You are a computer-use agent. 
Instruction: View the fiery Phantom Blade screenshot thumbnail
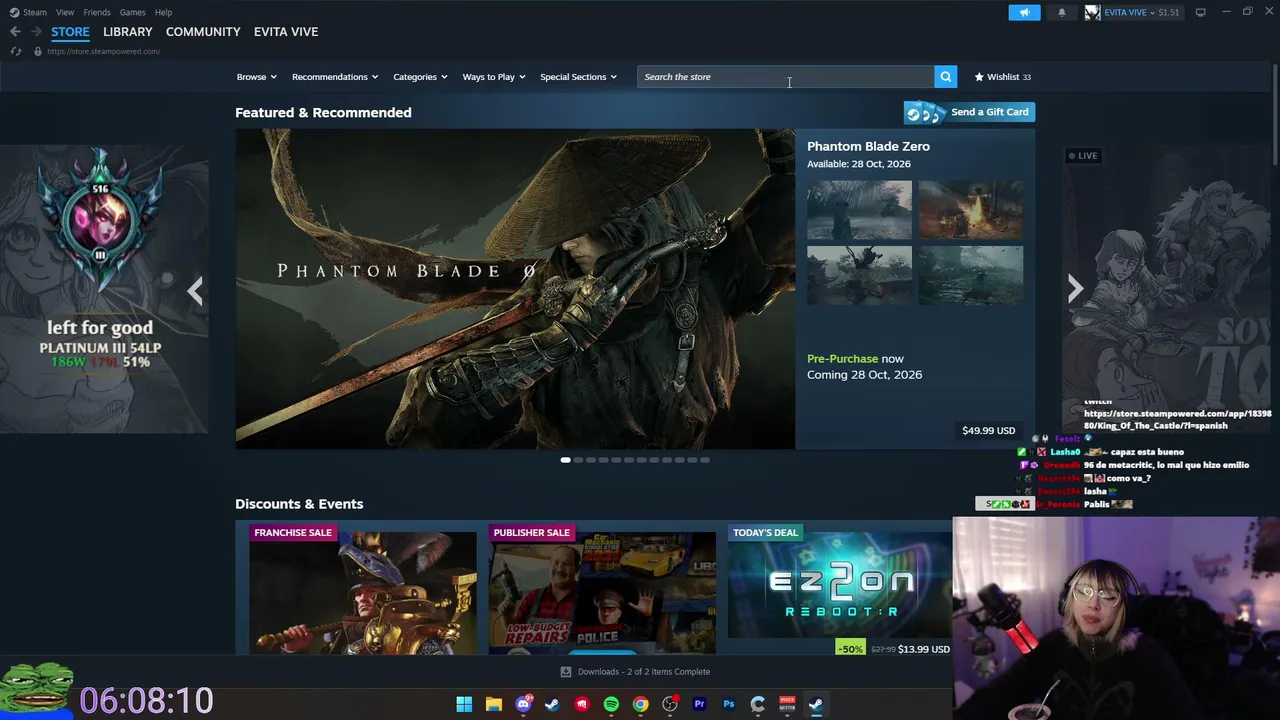(x=971, y=210)
